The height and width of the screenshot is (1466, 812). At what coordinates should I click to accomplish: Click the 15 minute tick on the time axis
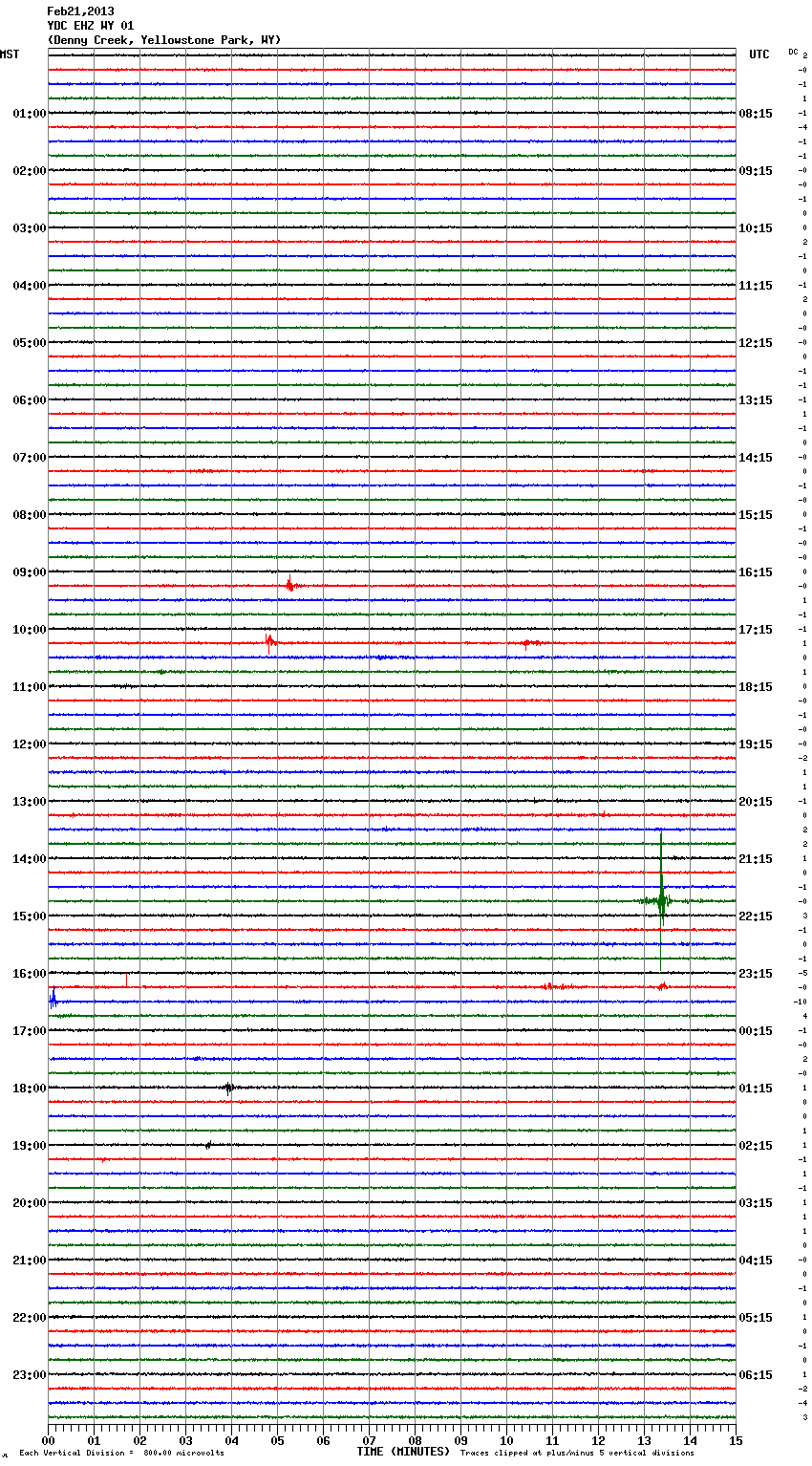pos(735,1440)
